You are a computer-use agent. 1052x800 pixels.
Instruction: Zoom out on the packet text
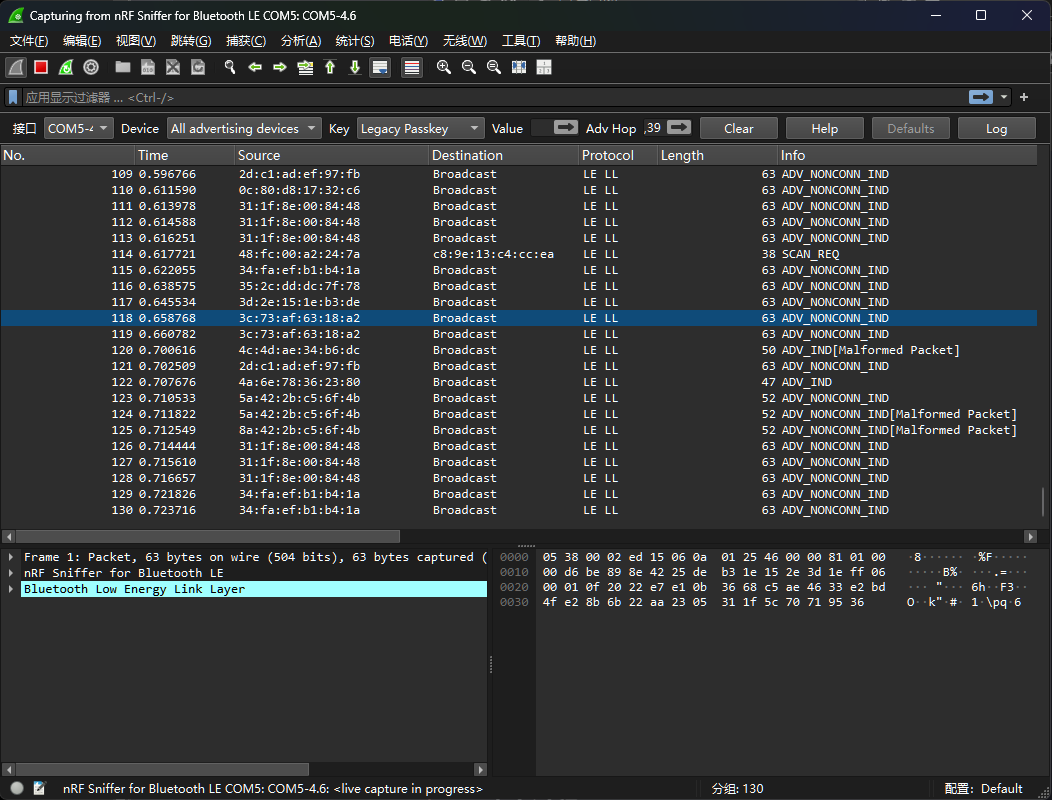pos(469,67)
